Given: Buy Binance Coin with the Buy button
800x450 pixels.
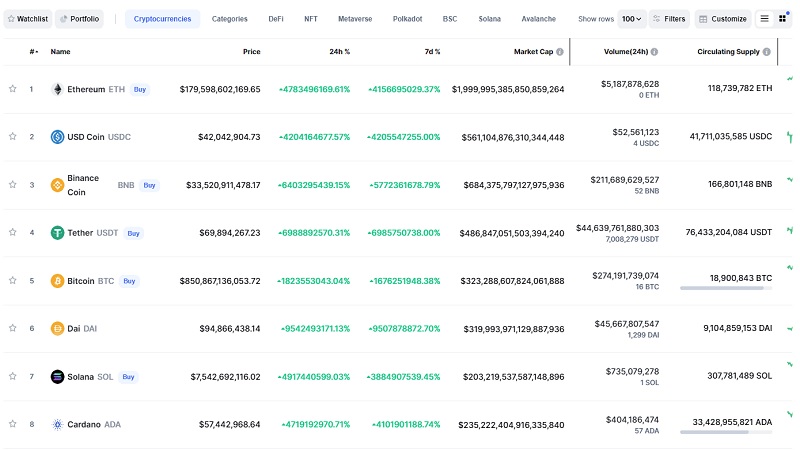Looking at the screenshot, I should coord(149,185).
